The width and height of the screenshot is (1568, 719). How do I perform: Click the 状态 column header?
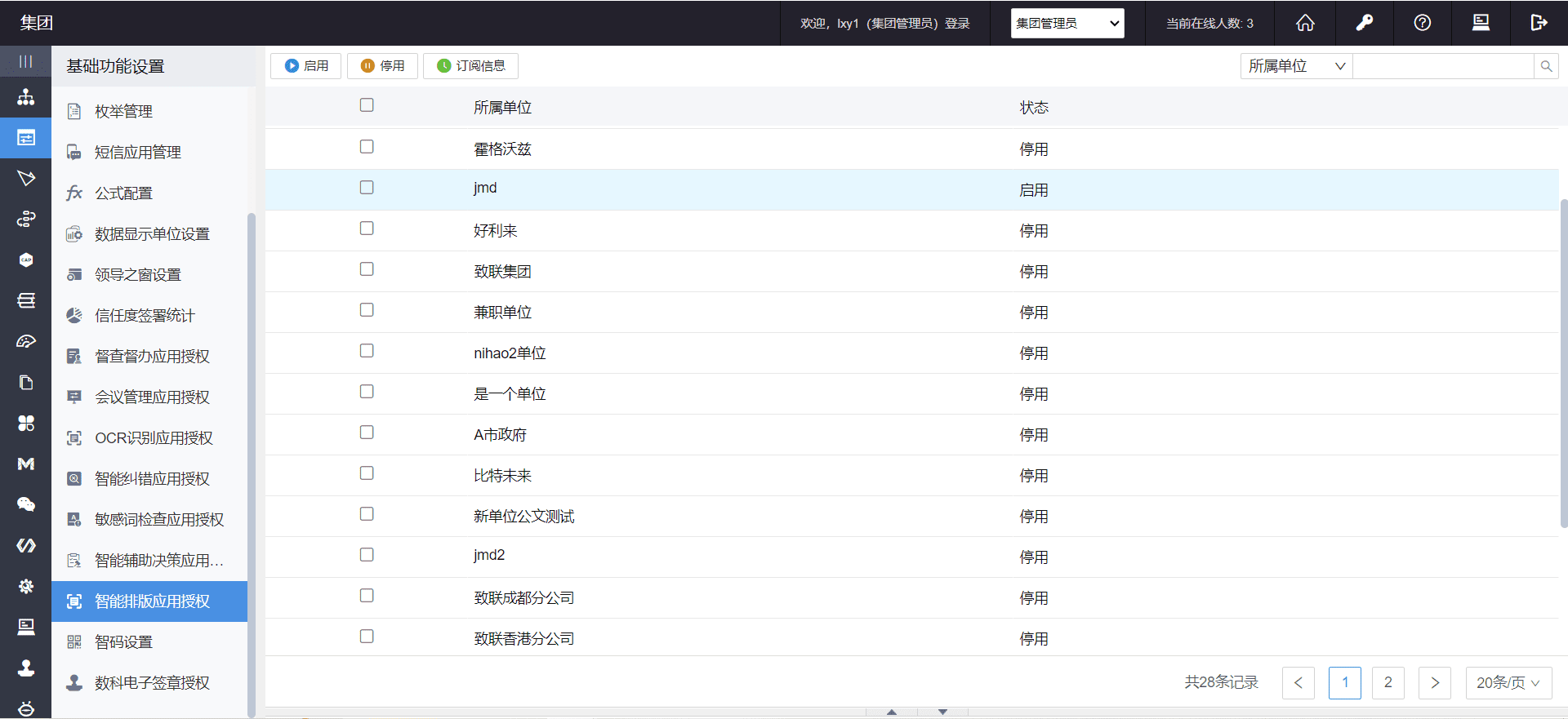coord(1034,108)
